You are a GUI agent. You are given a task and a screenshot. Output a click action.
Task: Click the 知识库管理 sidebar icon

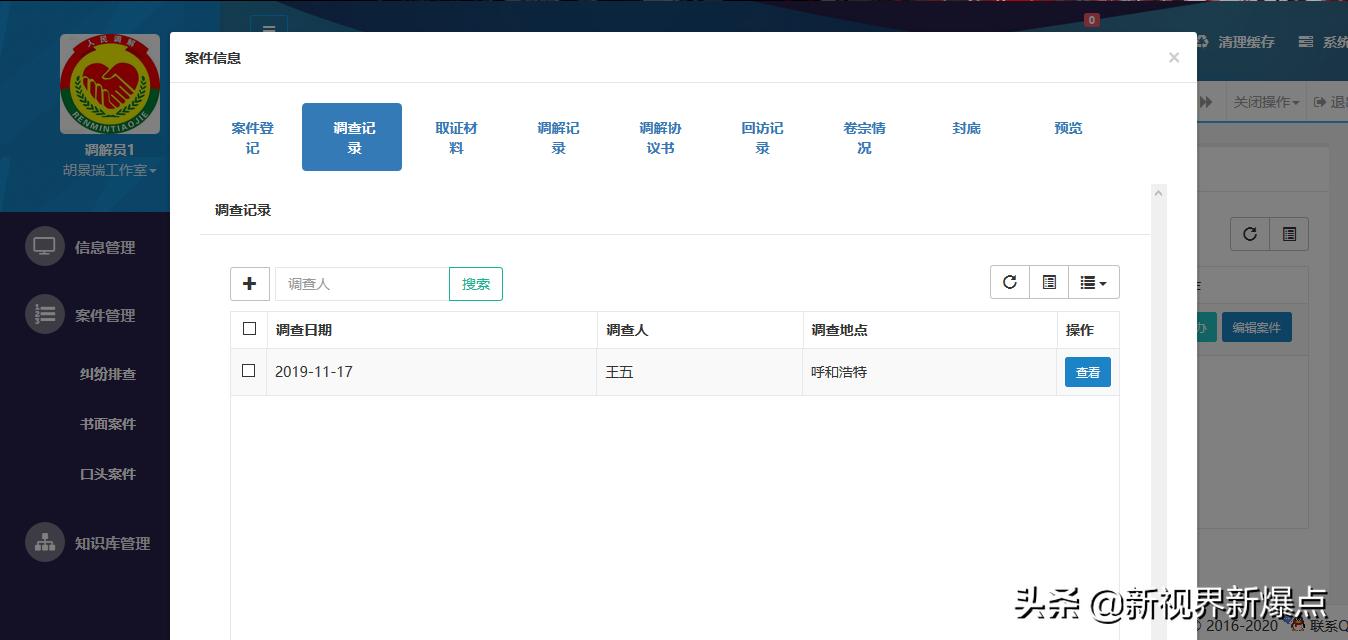click(44, 543)
